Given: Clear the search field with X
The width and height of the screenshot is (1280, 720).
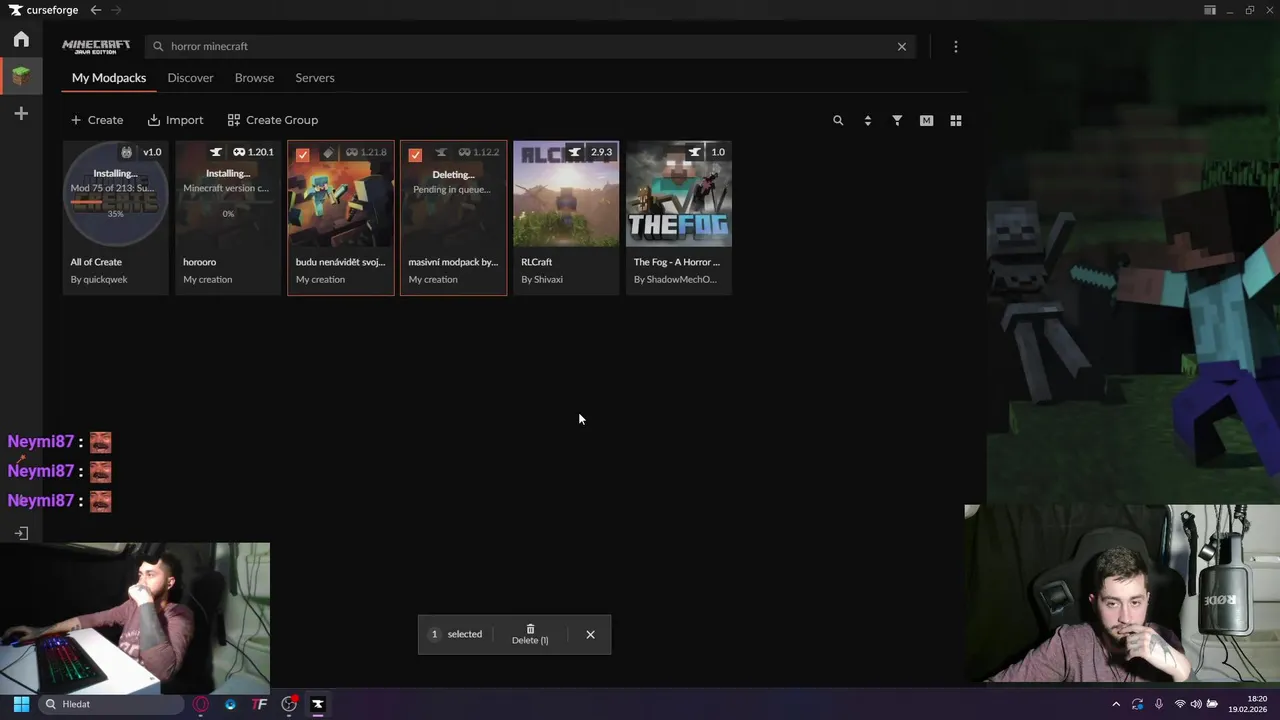Looking at the screenshot, I should tap(902, 46).
